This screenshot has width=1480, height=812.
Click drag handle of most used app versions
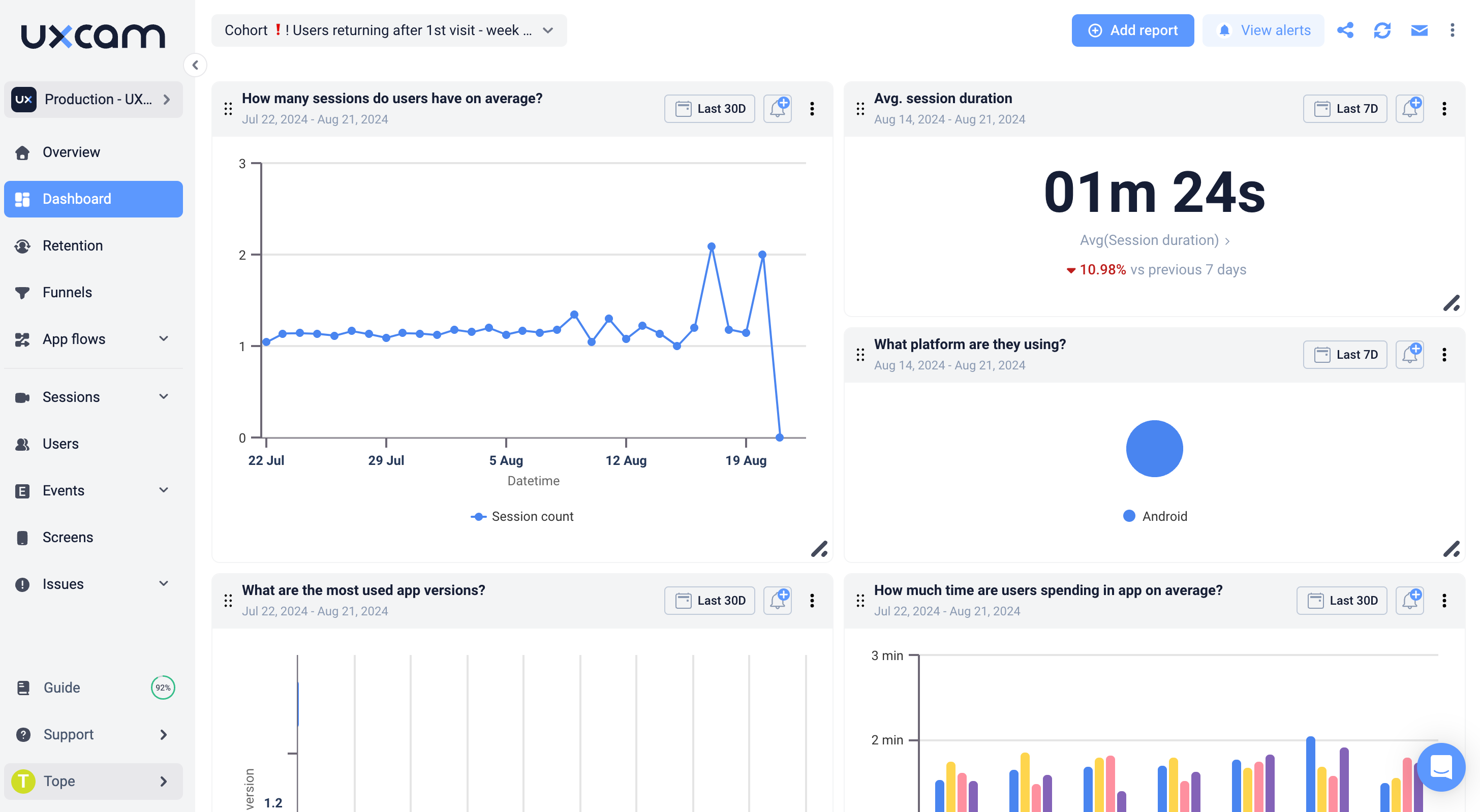(x=228, y=601)
